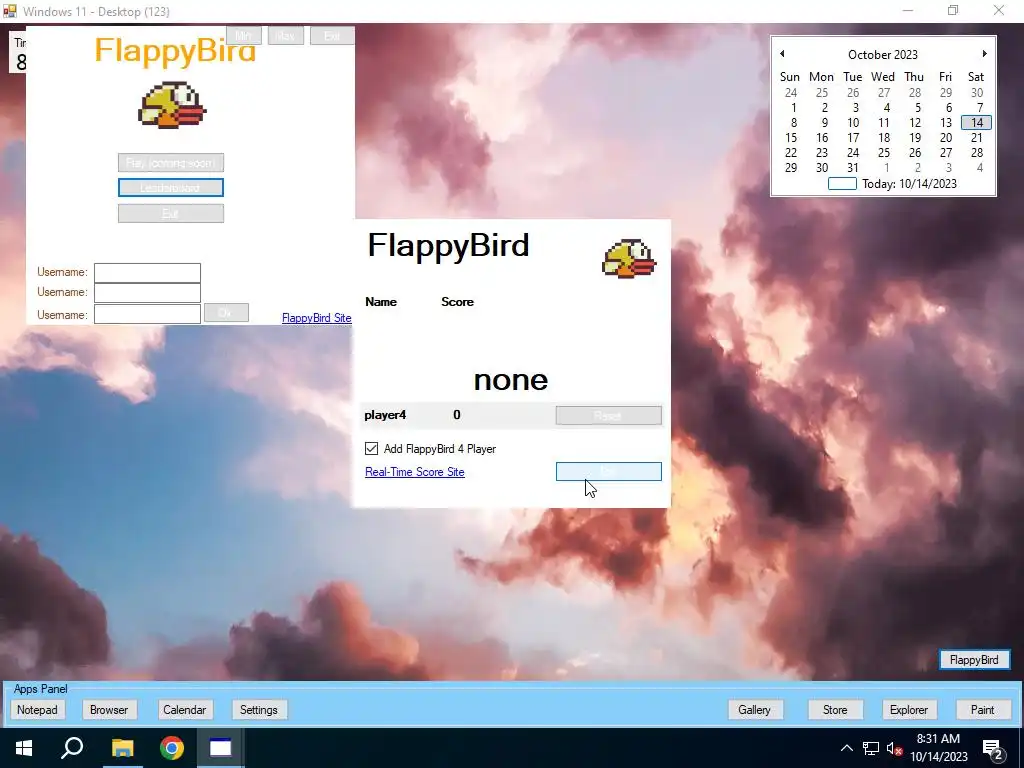Click the 'none' text in leaderboard
This screenshot has height=768, width=1024.
[x=511, y=380]
